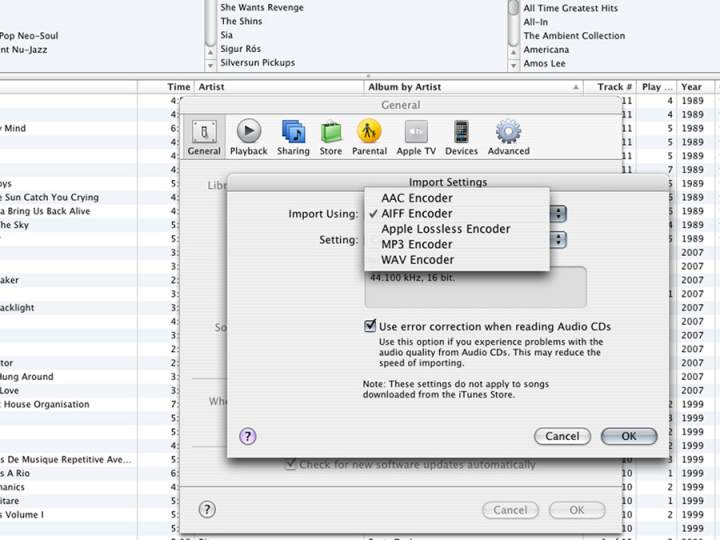Sort library by Artist column
Screen dimensions: 720x540
coord(279,87)
